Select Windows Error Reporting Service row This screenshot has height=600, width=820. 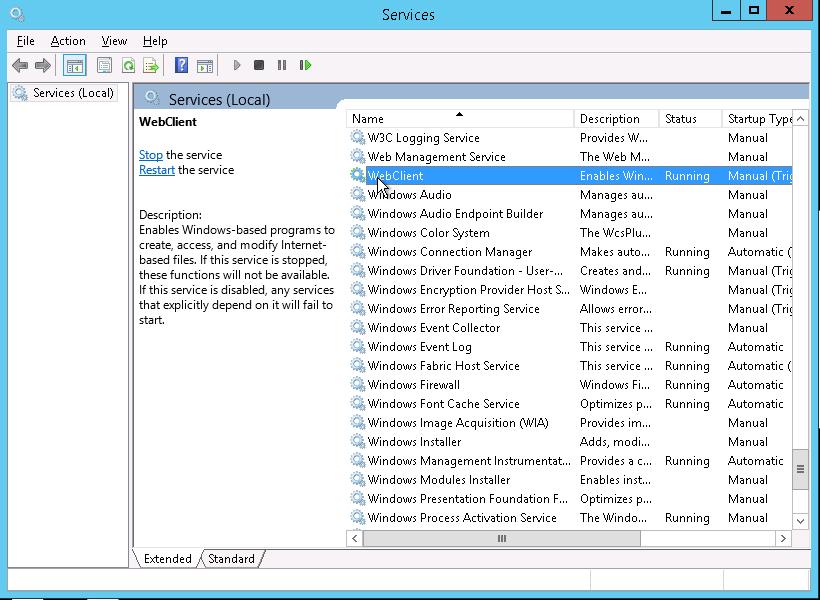570,309
